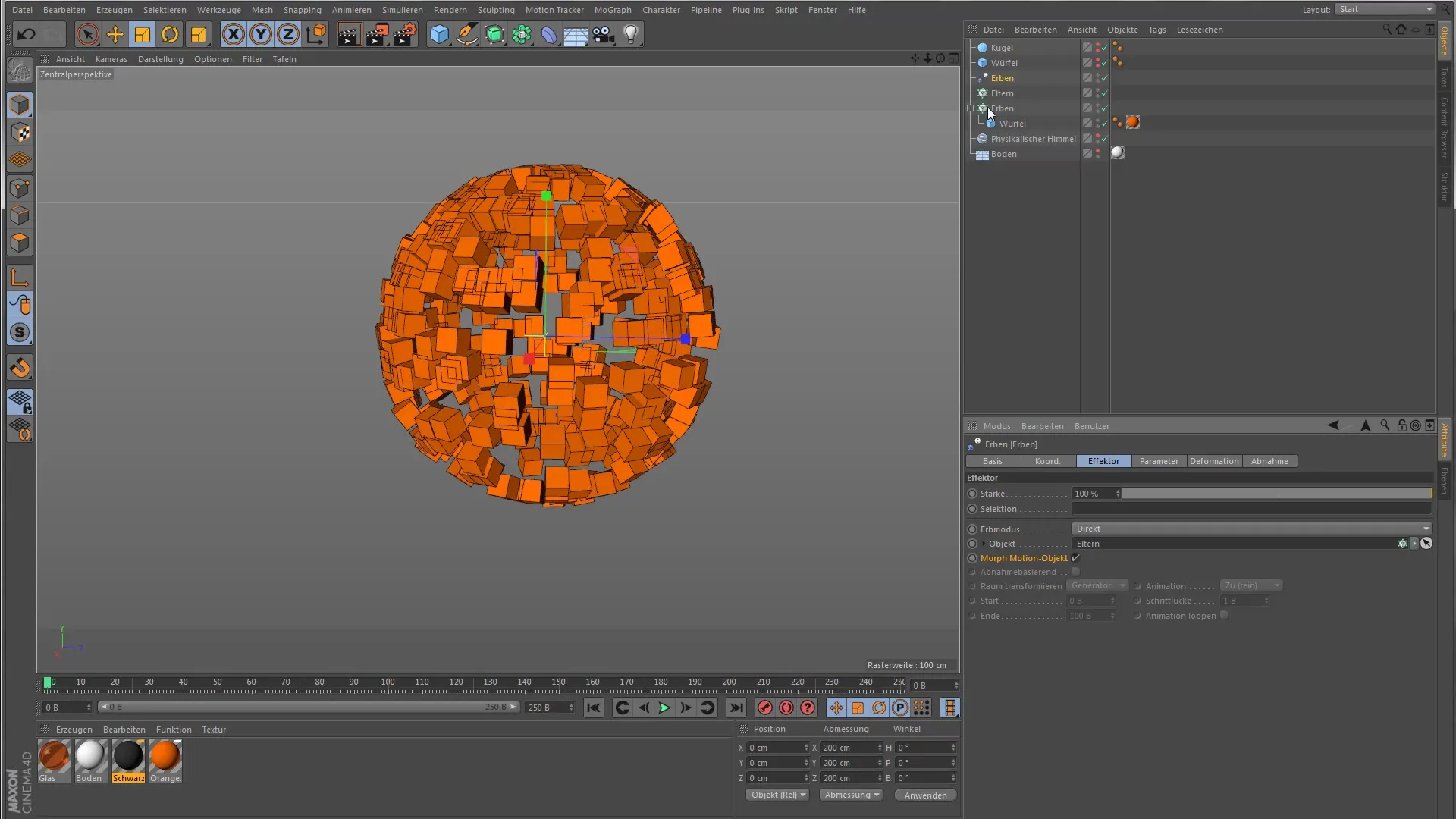Click the record active objects button
This screenshot has height=819, width=1456.
(764, 708)
